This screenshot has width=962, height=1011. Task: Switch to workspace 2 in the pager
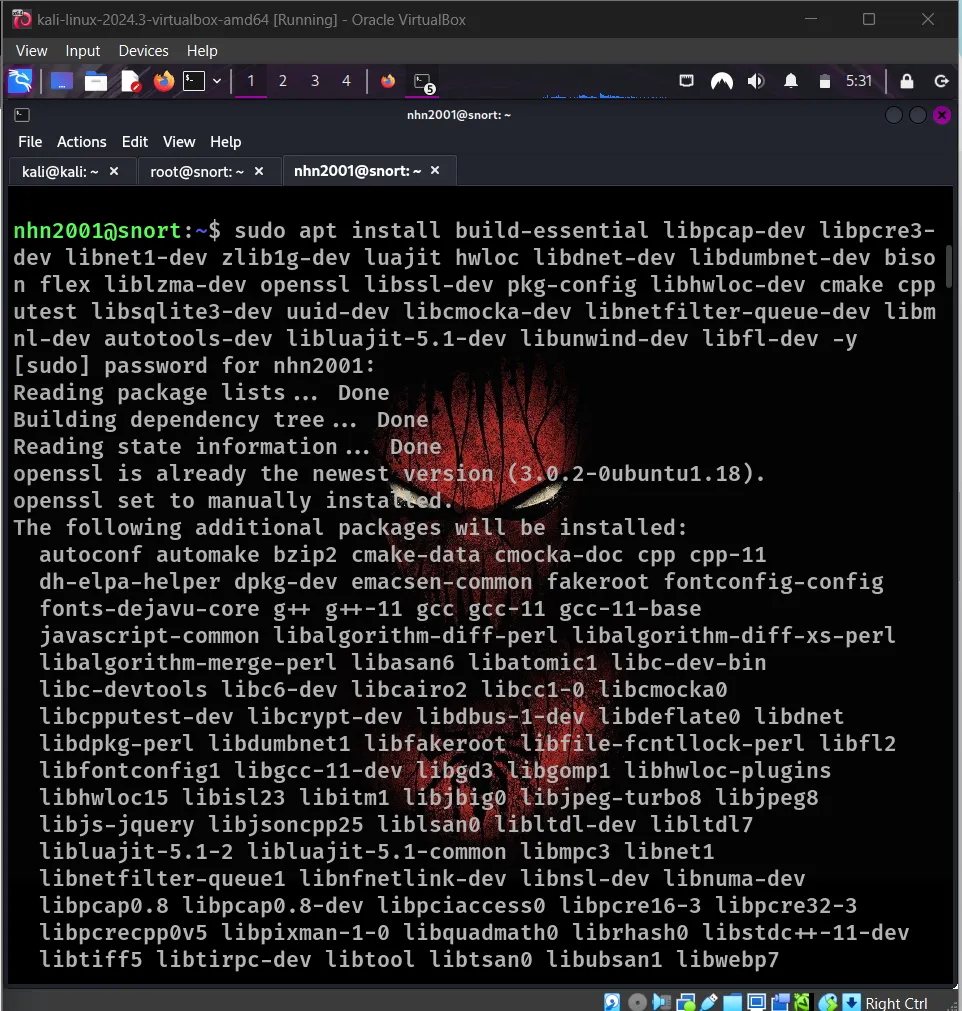[283, 82]
